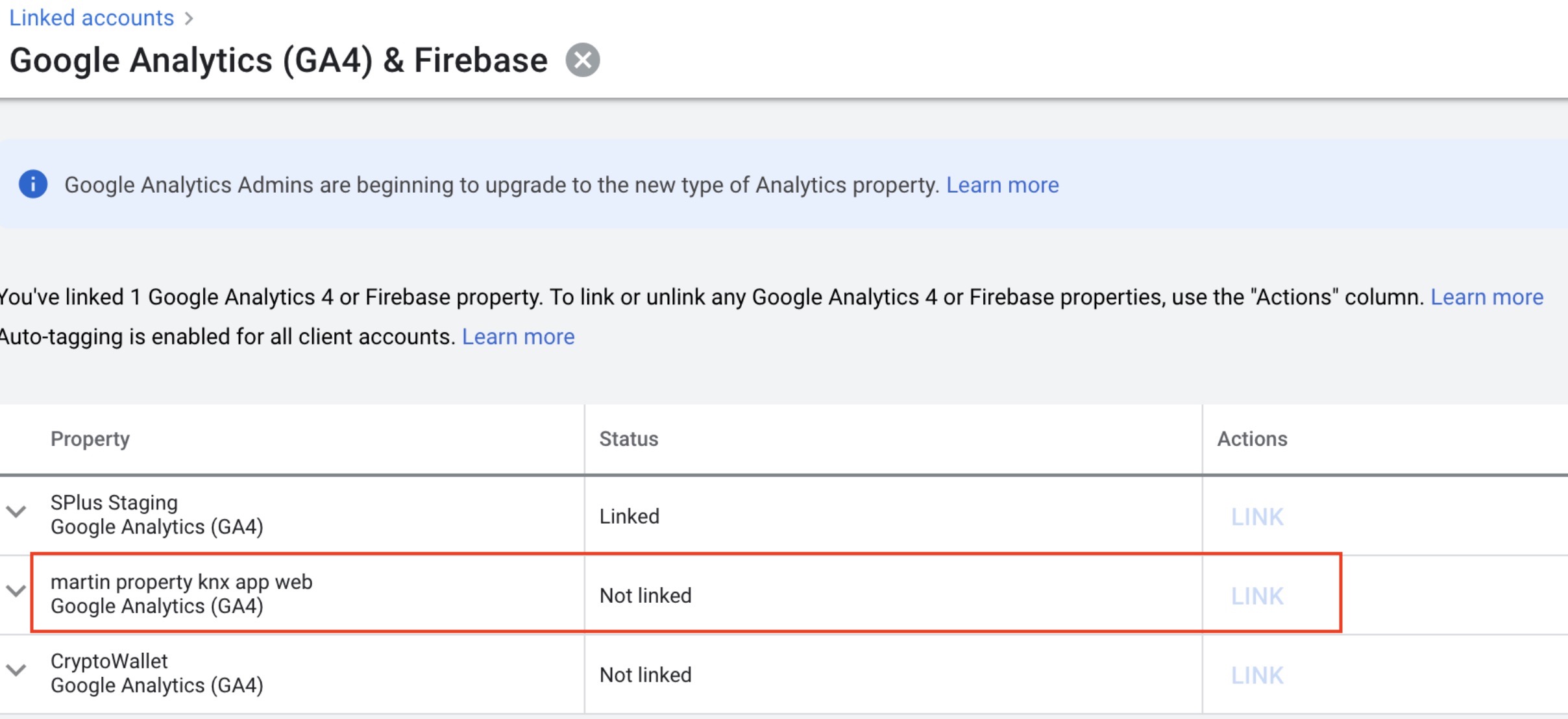Click LINK for CryptoWallet property
This screenshot has height=719, width=1568.
[1257, 676]
